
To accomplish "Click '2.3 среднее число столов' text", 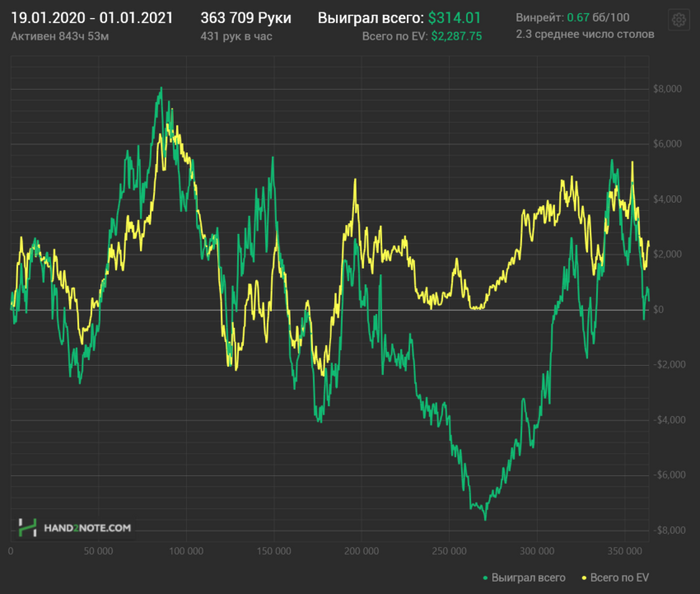I will 585,34.
